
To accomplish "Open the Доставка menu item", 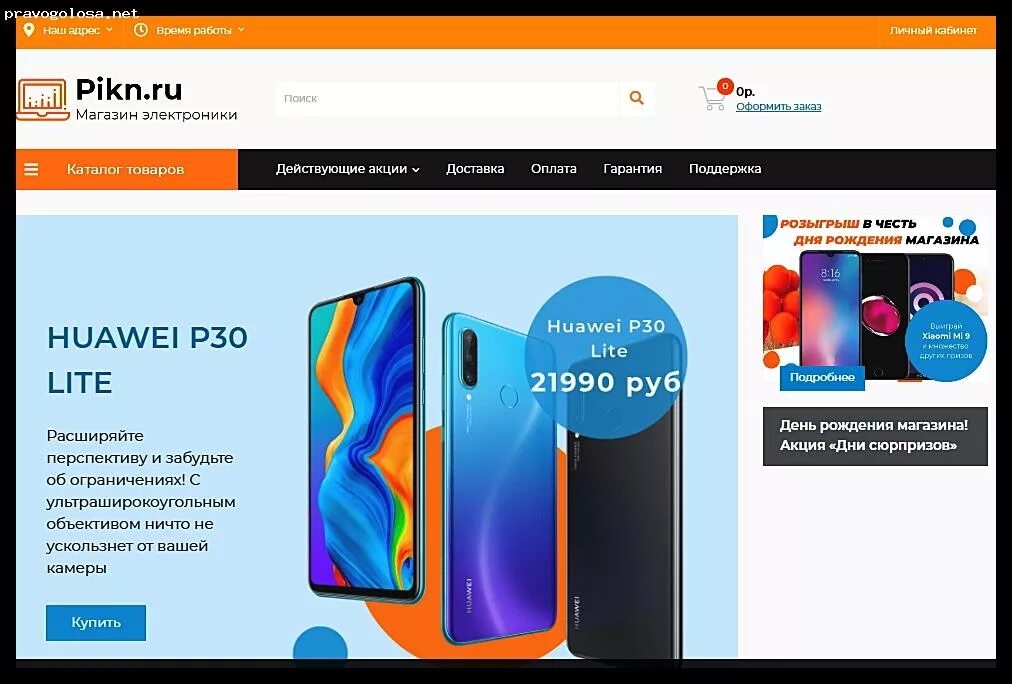I will (475, 169).
